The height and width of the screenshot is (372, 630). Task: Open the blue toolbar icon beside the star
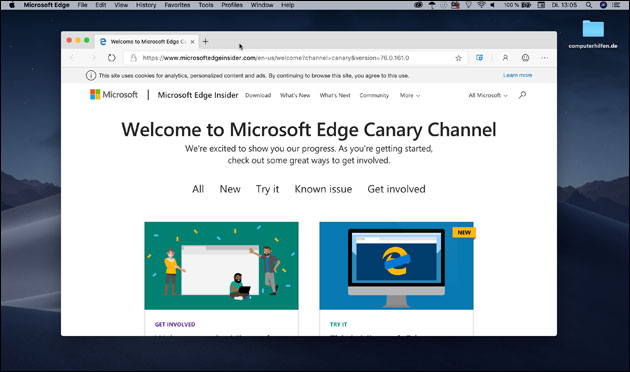point(479,58)
